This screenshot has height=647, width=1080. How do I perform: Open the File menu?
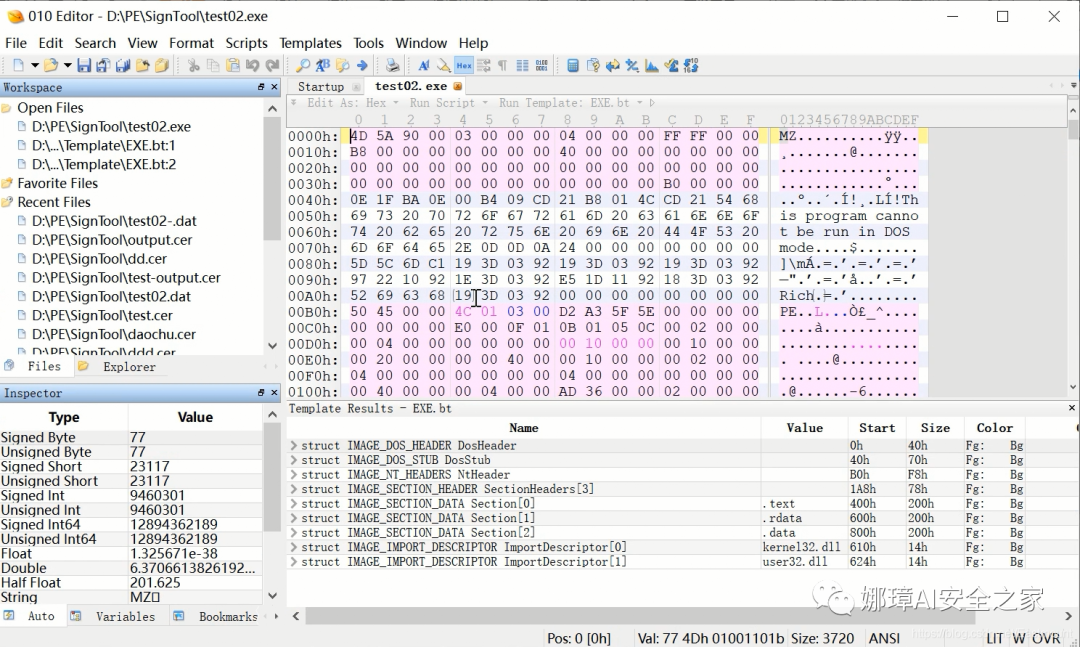click(x=16, y=43)
